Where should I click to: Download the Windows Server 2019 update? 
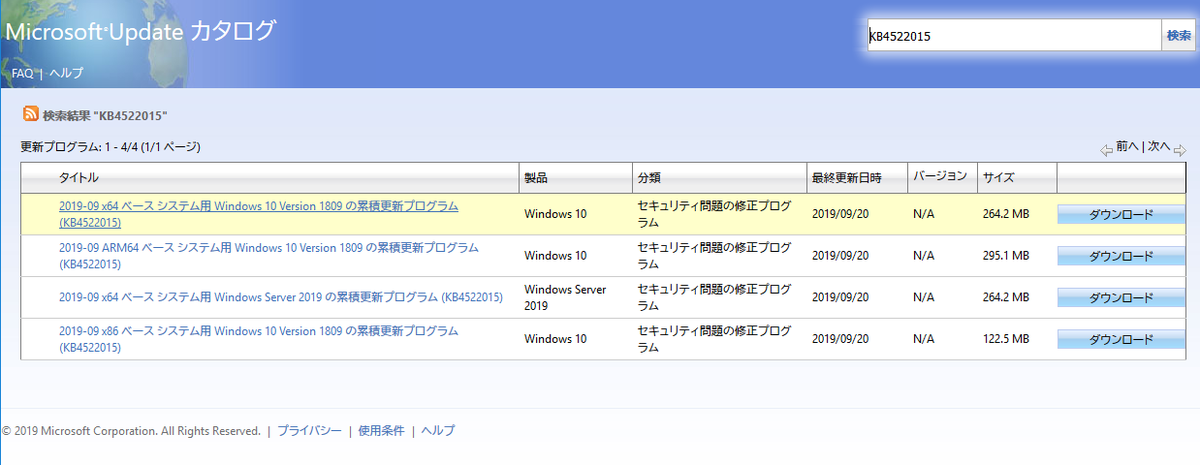coord(1121,298)
